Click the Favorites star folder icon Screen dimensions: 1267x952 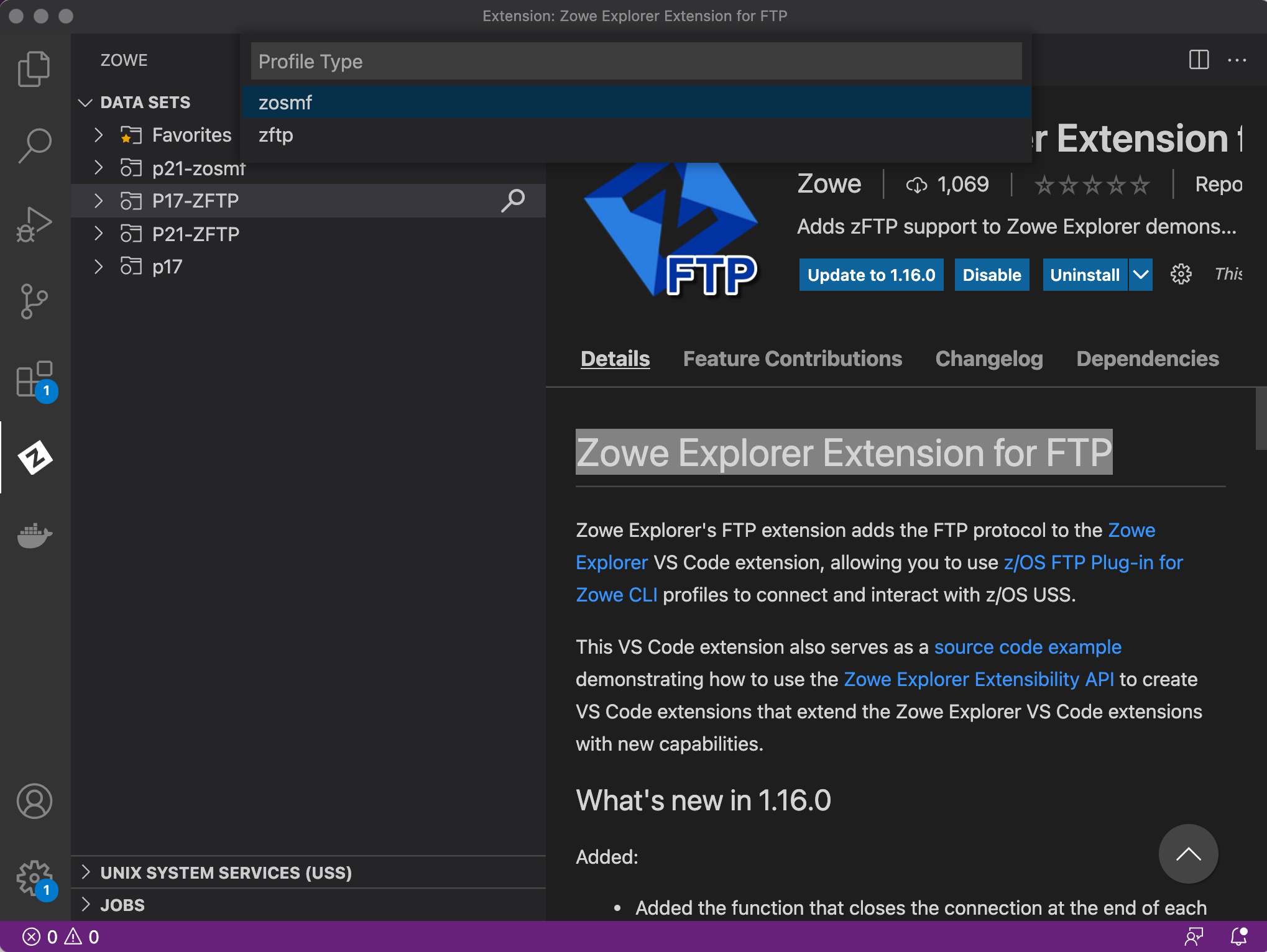[131, 135]
